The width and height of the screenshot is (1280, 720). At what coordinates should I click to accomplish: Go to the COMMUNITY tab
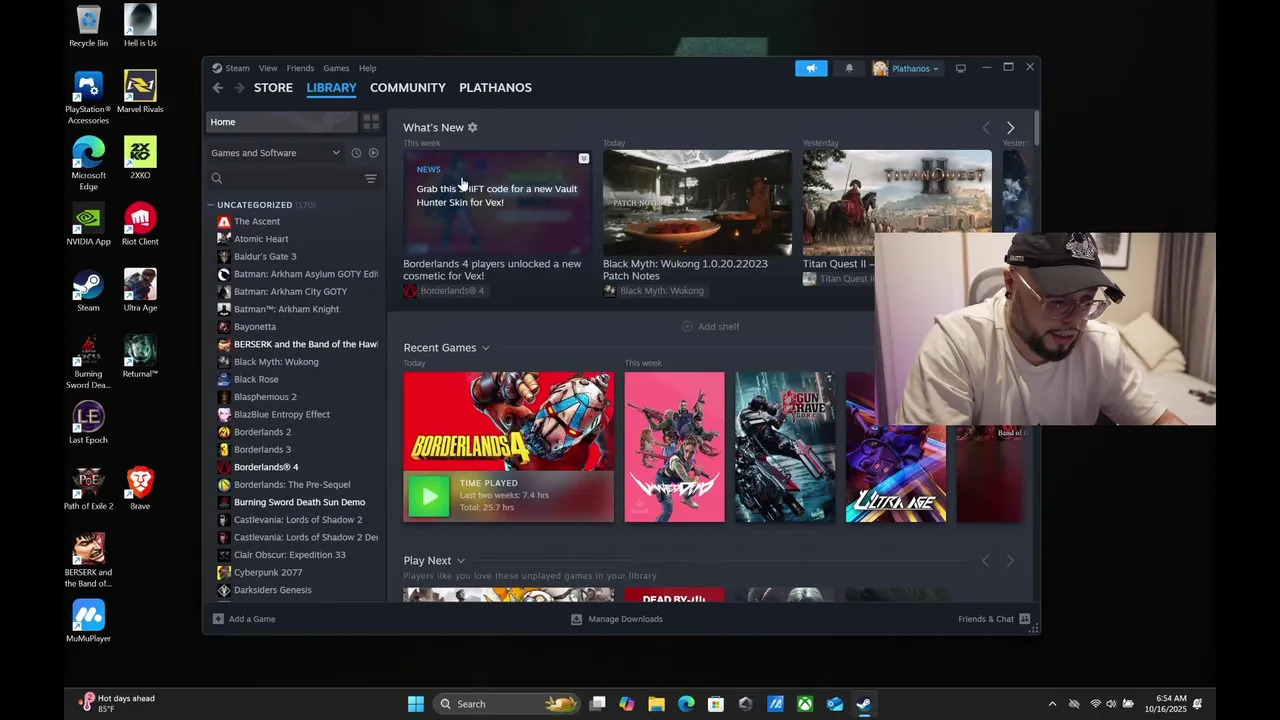pos(408,88)
